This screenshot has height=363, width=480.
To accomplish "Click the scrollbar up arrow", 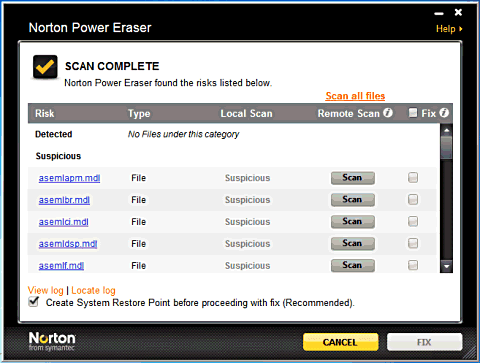I will [446, 130].
